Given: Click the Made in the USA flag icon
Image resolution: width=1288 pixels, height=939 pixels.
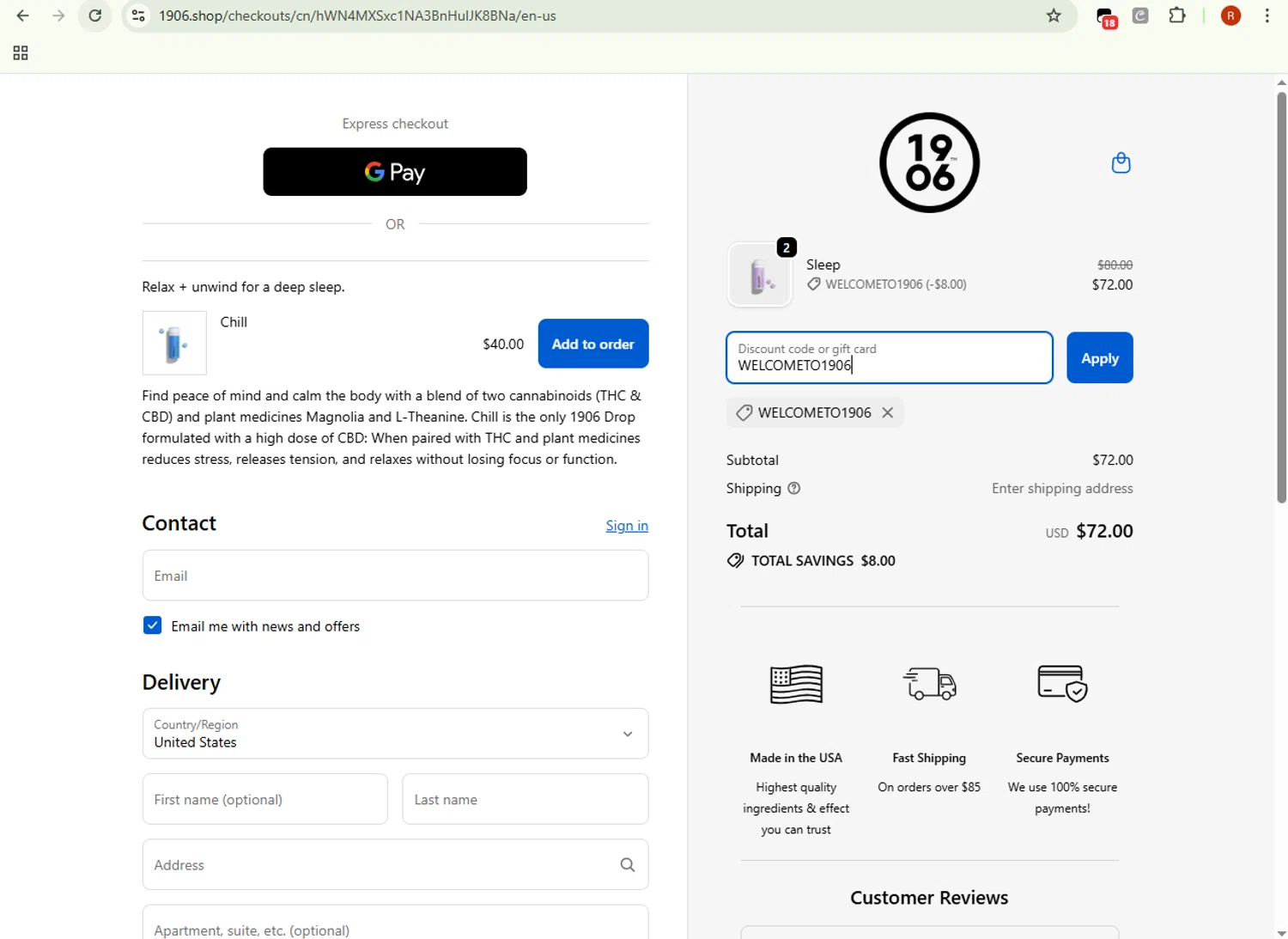Looking at the screenshot, I should point(796,685).
